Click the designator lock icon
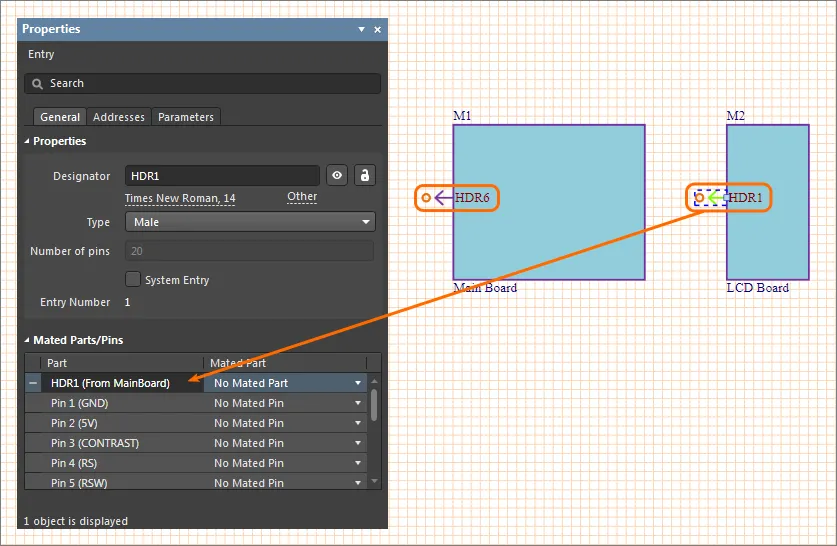 click(365, 175)
